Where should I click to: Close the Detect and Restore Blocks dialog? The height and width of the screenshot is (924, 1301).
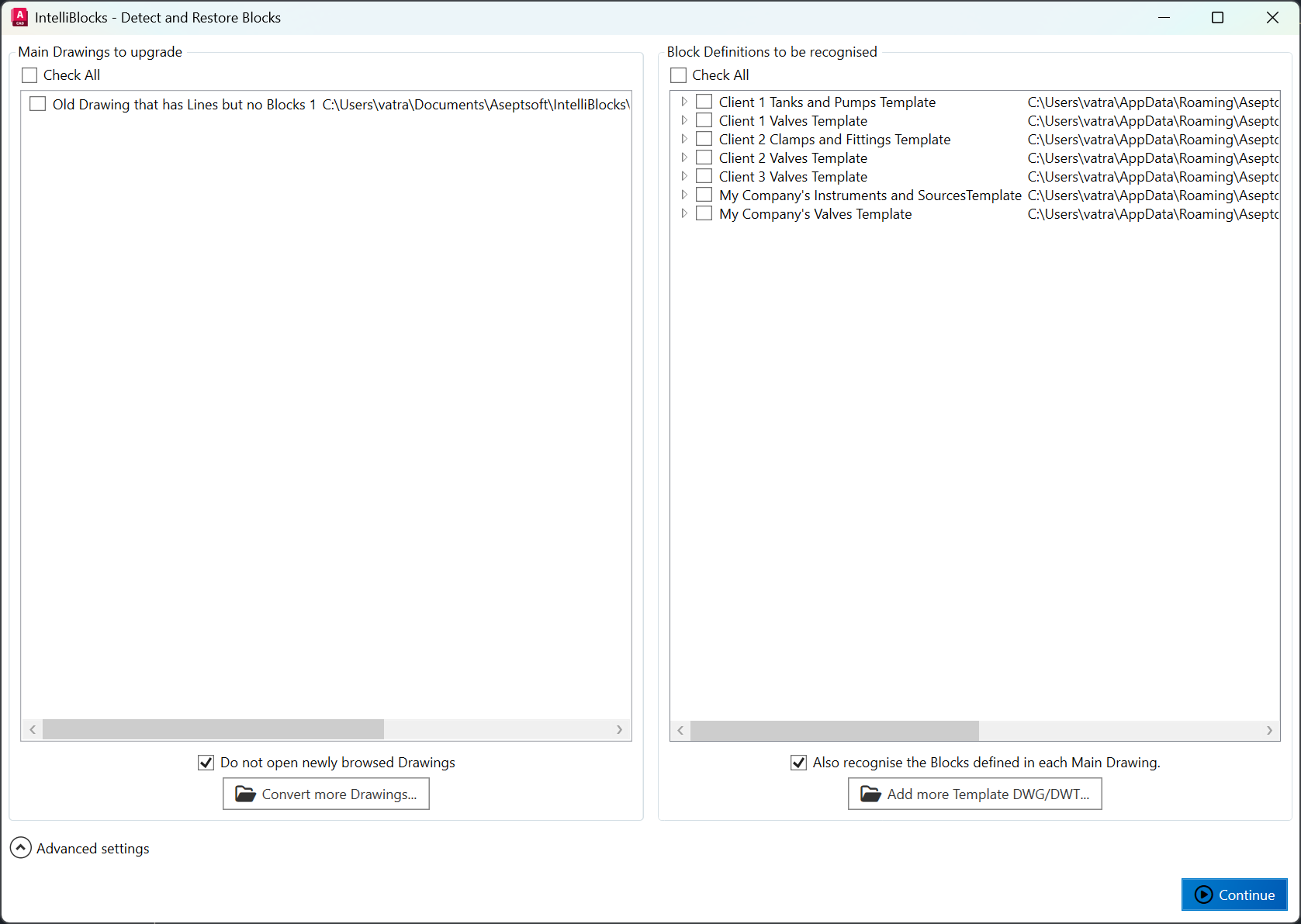(1272, 18)
